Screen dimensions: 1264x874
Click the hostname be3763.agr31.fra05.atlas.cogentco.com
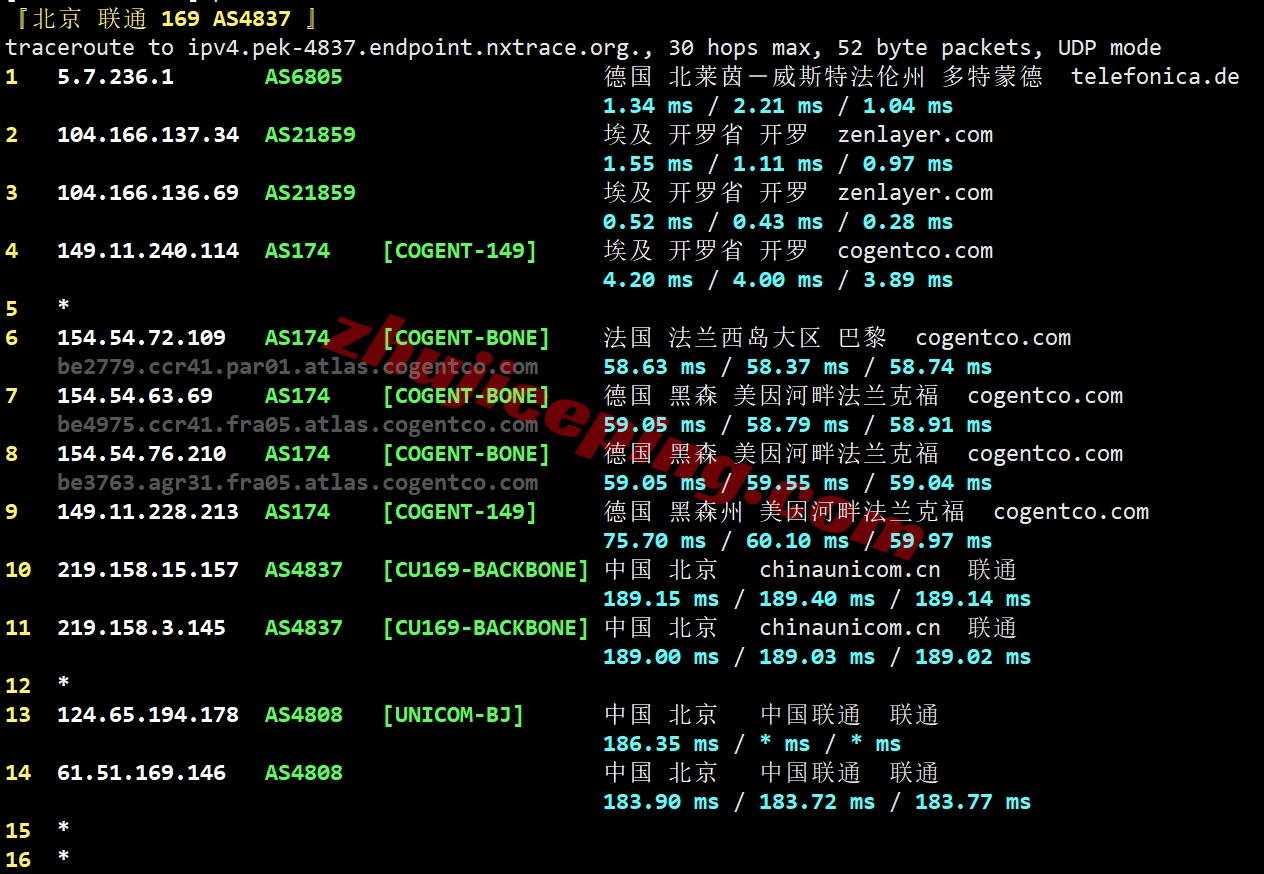tap(297, 483)
